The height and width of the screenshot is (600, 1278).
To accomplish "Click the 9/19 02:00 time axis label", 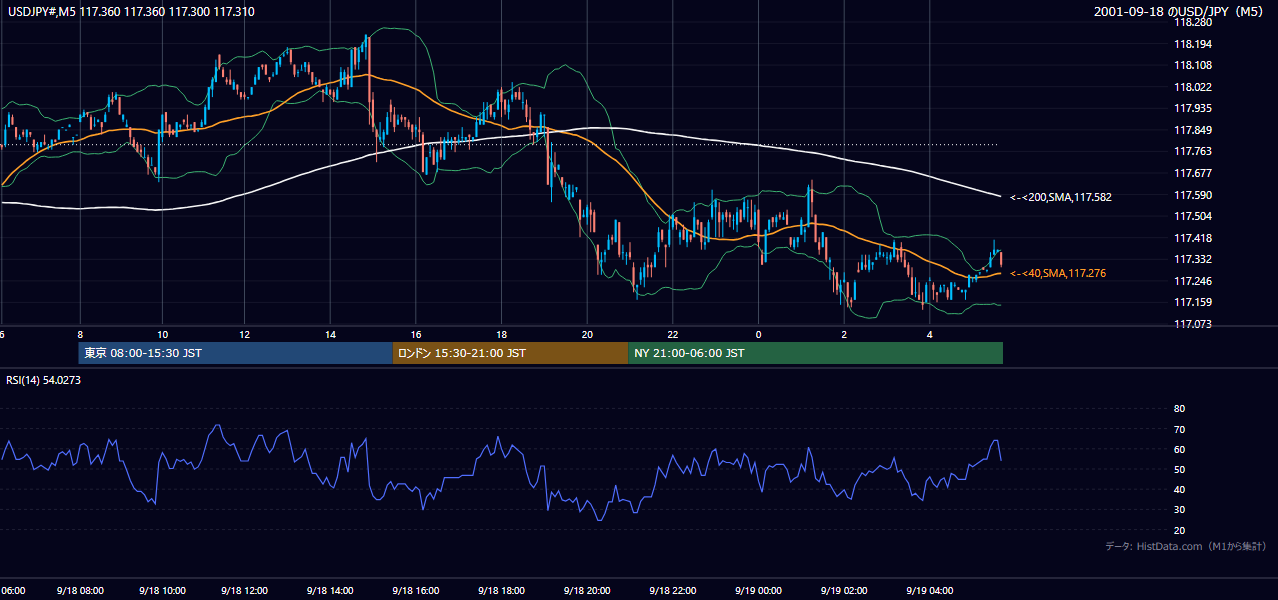I will coord(844,591).
